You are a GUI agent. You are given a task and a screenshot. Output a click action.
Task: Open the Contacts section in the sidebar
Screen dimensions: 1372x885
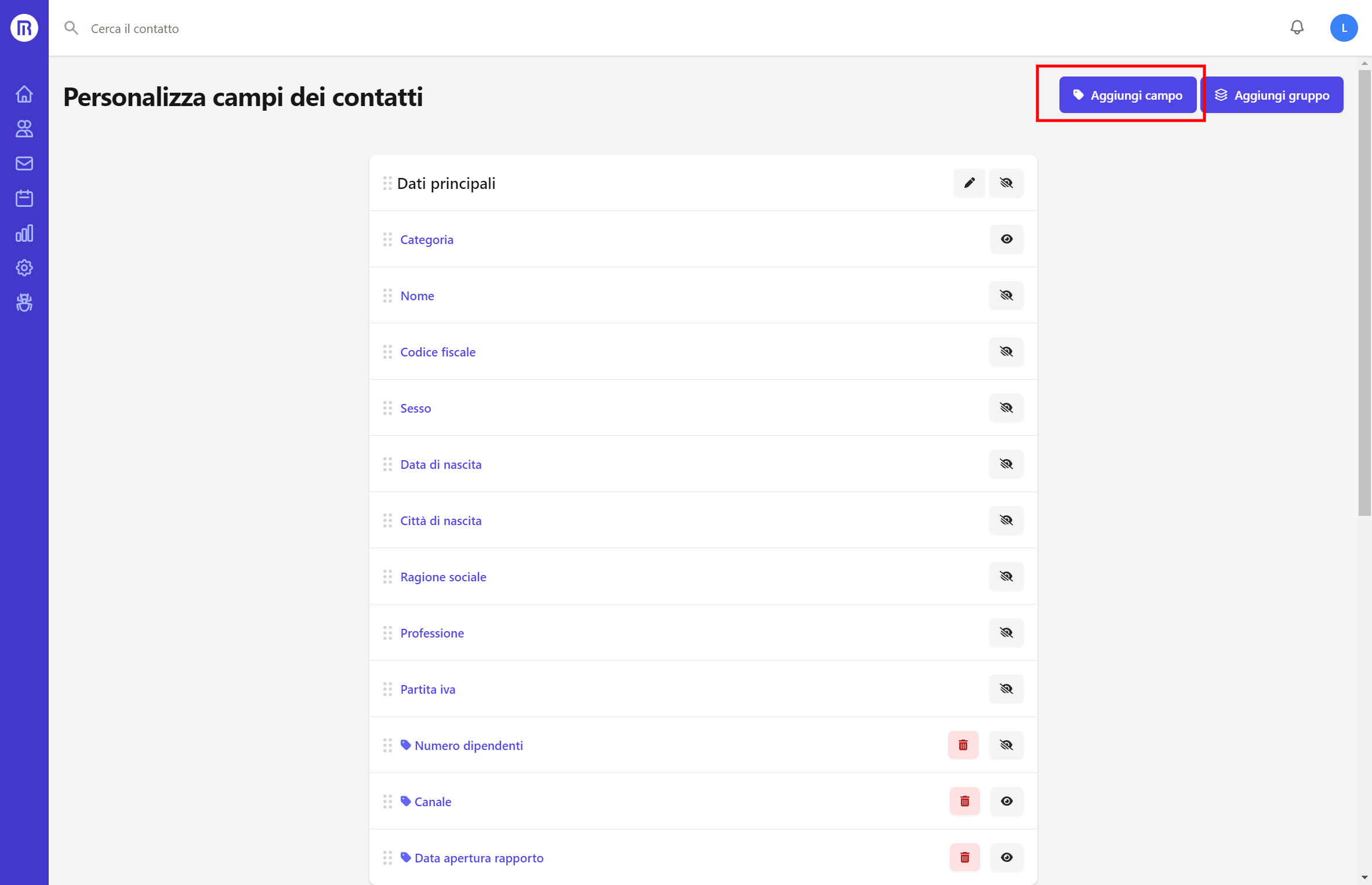coord(24,129)
